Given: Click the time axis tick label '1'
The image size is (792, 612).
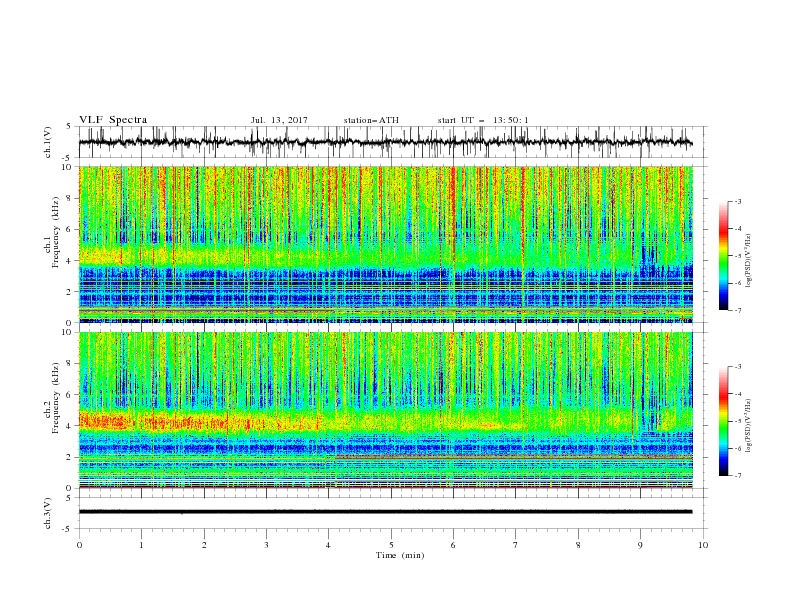Looking at the screenshot, I should click(141, 545).
